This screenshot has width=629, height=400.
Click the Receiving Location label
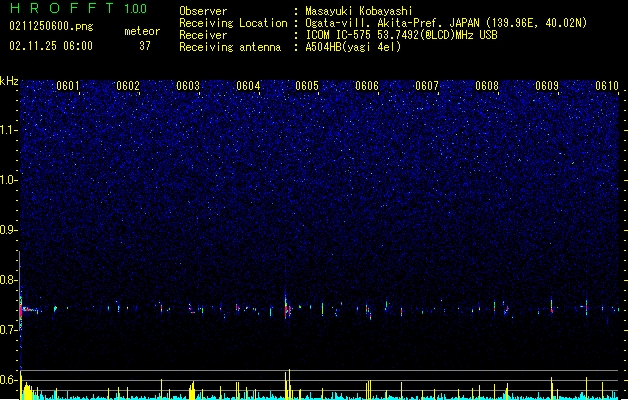[233, 23]
